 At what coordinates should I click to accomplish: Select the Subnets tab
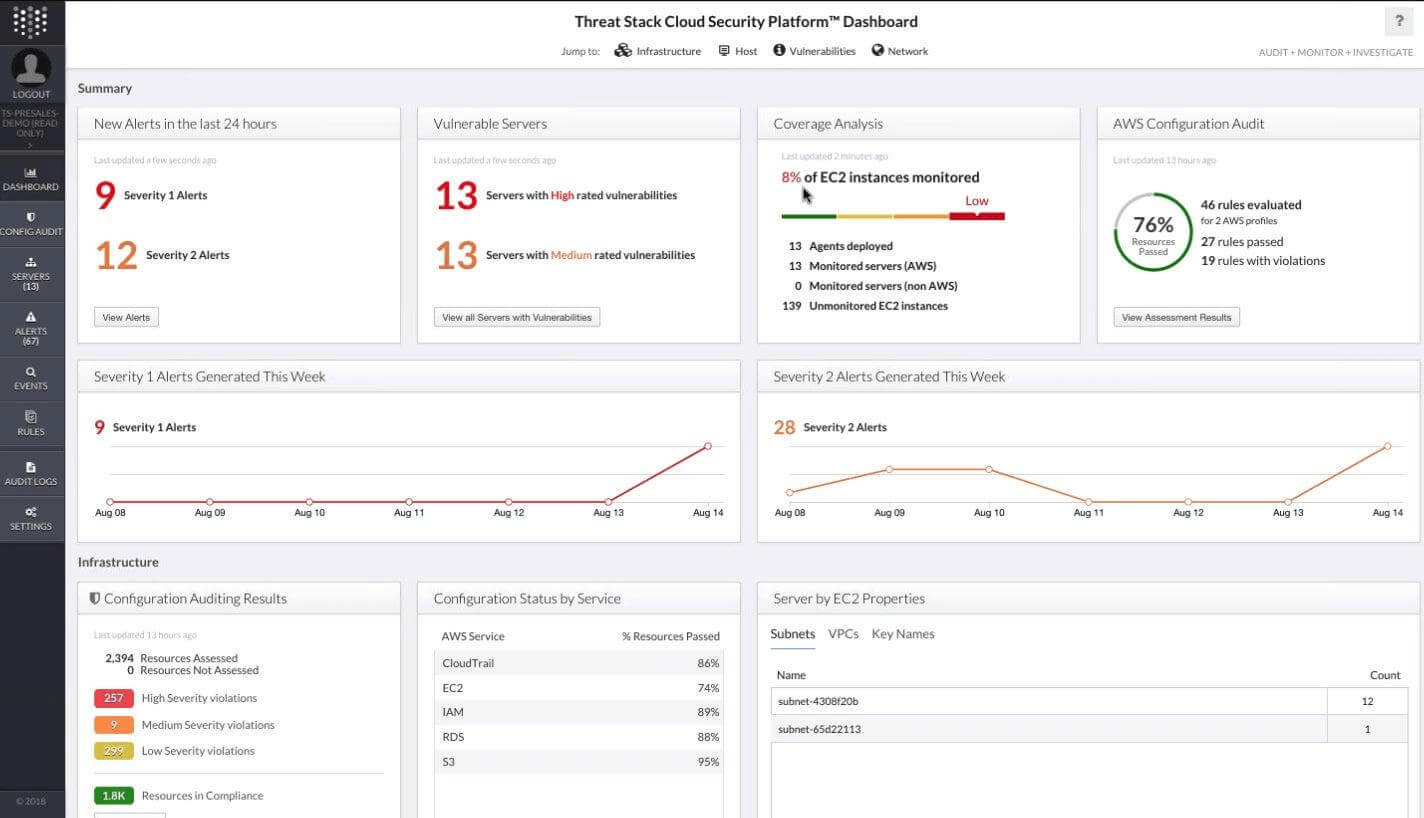792,633
